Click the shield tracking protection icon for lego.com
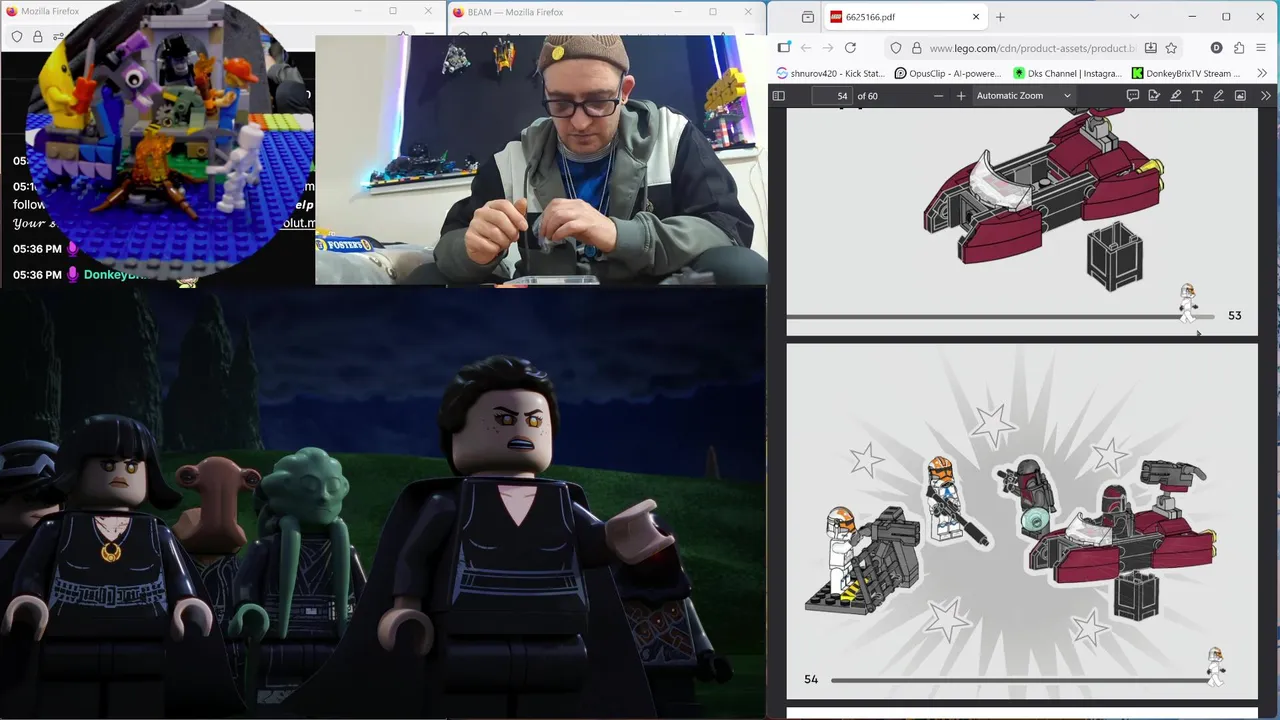Screen dimensions: 1280x720 coord(896,48)
